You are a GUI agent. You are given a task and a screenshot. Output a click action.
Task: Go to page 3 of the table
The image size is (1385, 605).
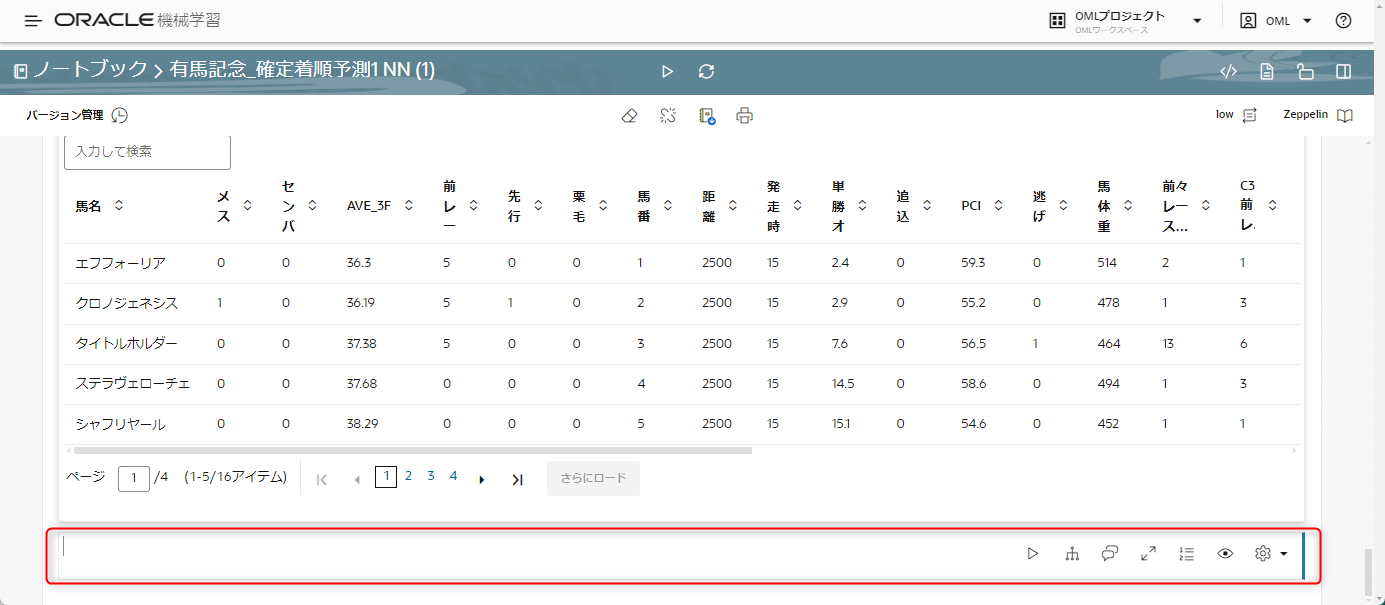[431, 476]
